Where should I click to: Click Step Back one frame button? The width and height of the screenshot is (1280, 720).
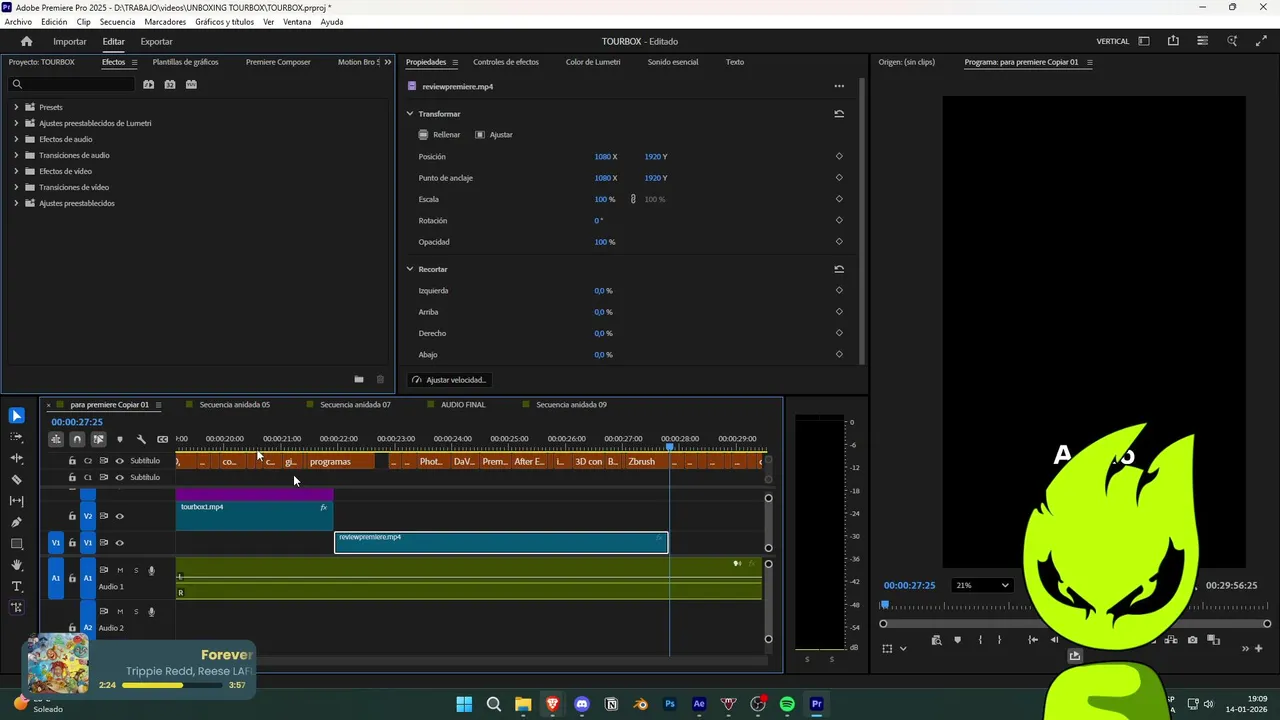(x=1055, y=640)
